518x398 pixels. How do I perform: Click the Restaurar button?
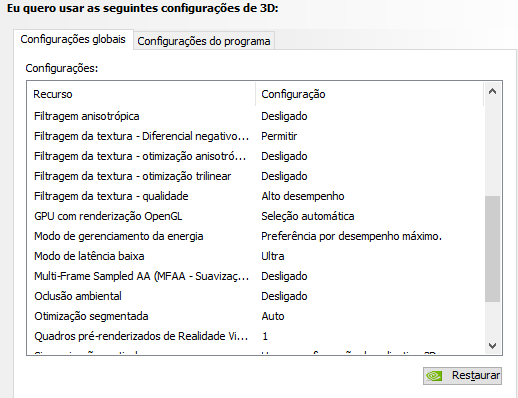point(462,376)
